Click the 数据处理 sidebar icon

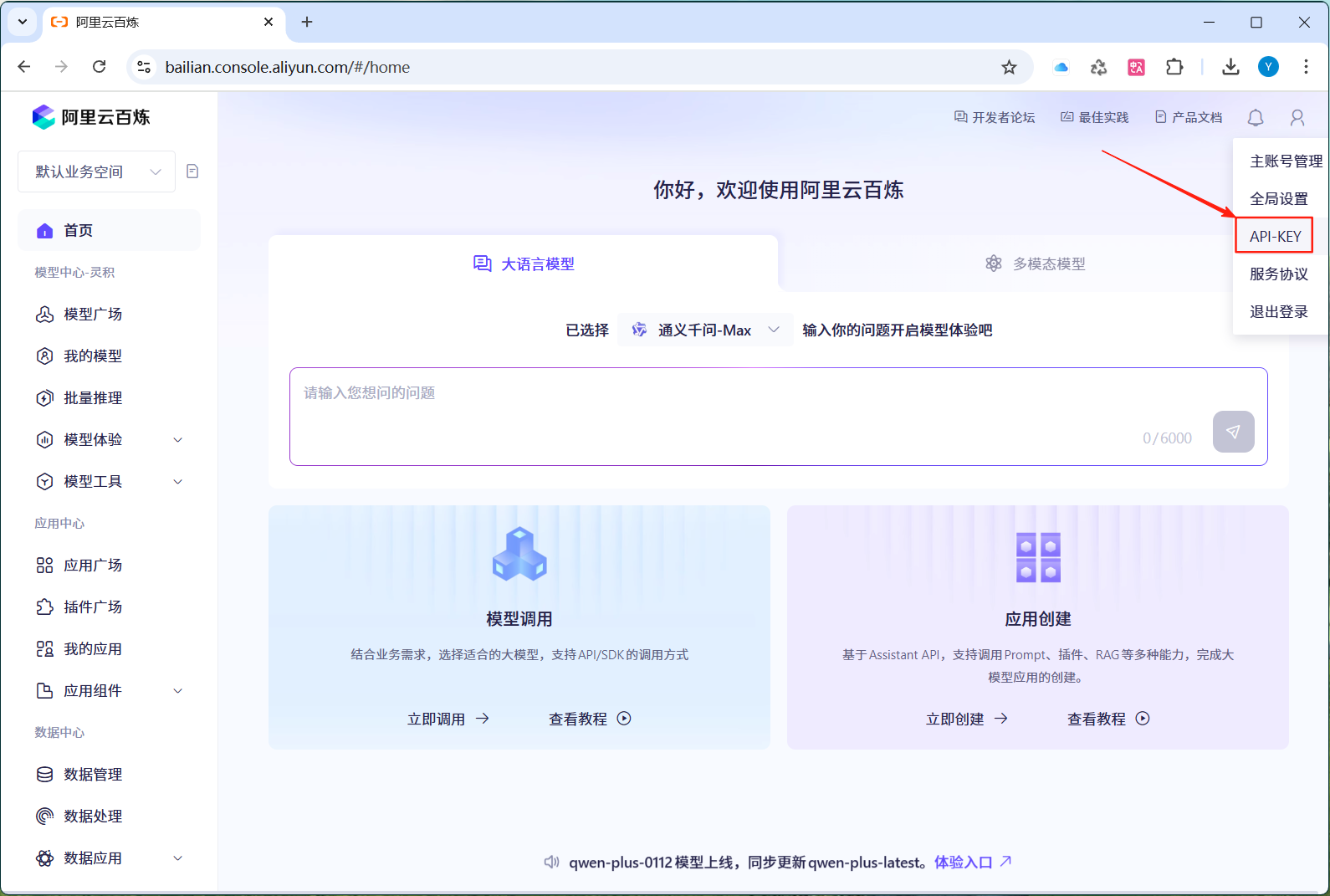coord(45,817)
